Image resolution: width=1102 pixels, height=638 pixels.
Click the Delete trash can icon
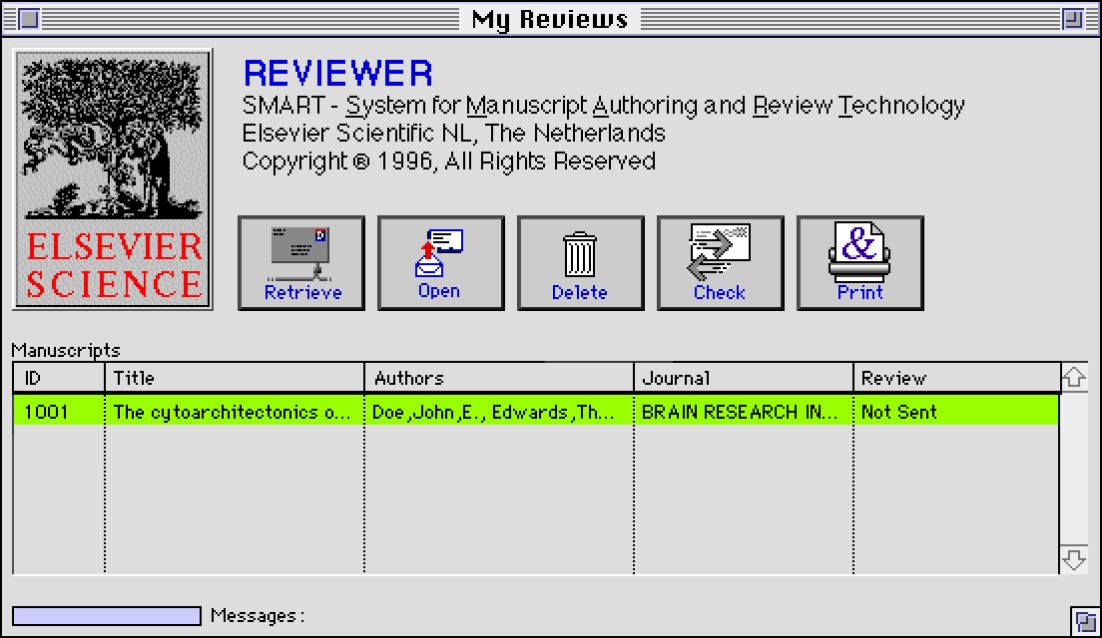(x=580, y=263)
